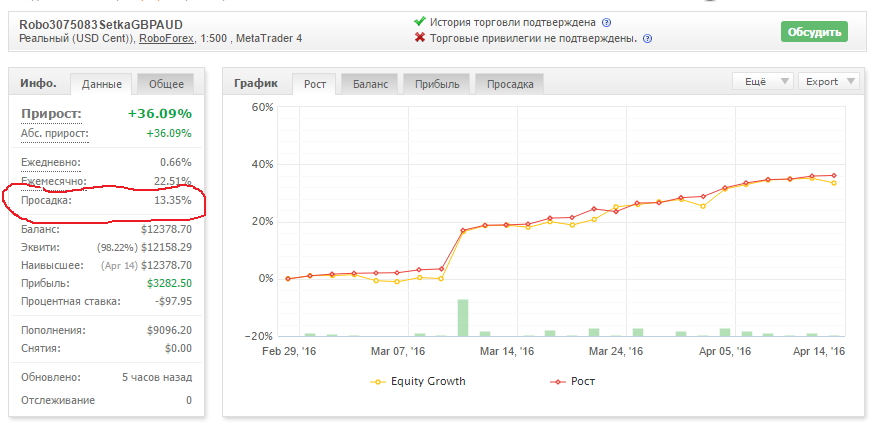Select the Рост chart tab
The width and height of the screenshot is (873, 438).
click(315, 84)
